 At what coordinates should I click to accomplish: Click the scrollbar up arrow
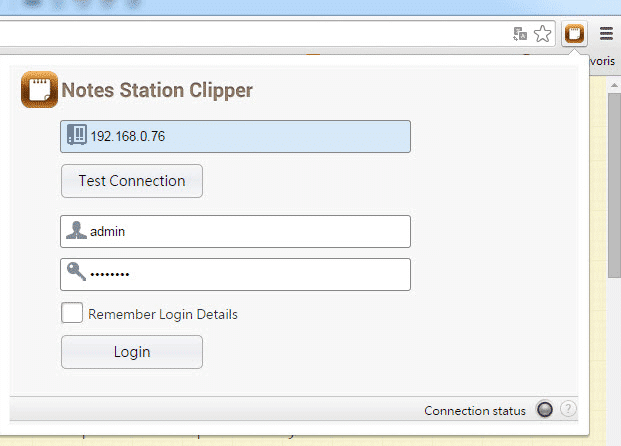point(614,85)
